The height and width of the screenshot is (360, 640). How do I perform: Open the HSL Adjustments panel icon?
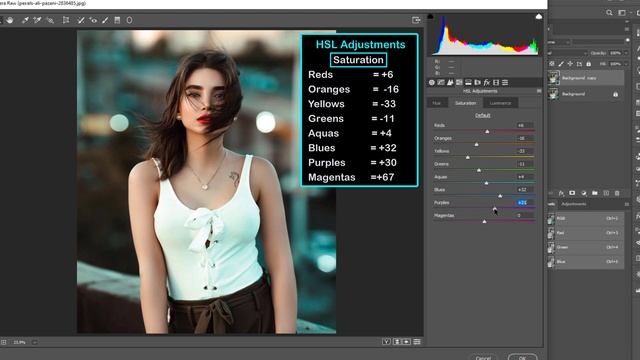click(x=459, y=82)
